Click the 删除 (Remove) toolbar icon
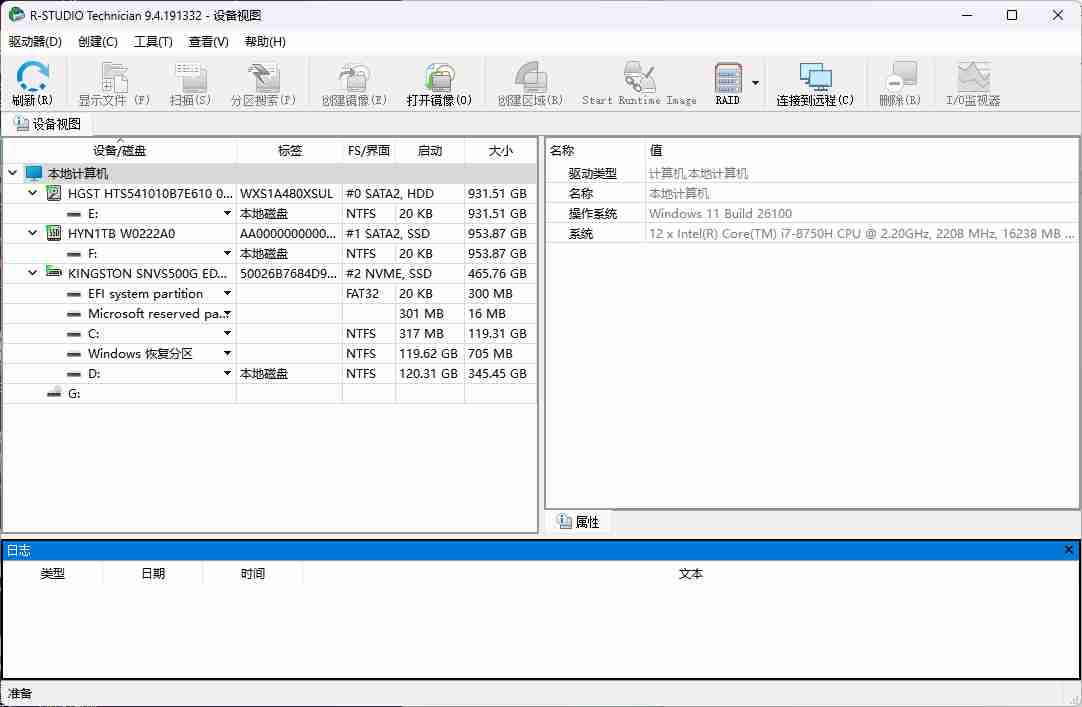 [x=899, y=82]
